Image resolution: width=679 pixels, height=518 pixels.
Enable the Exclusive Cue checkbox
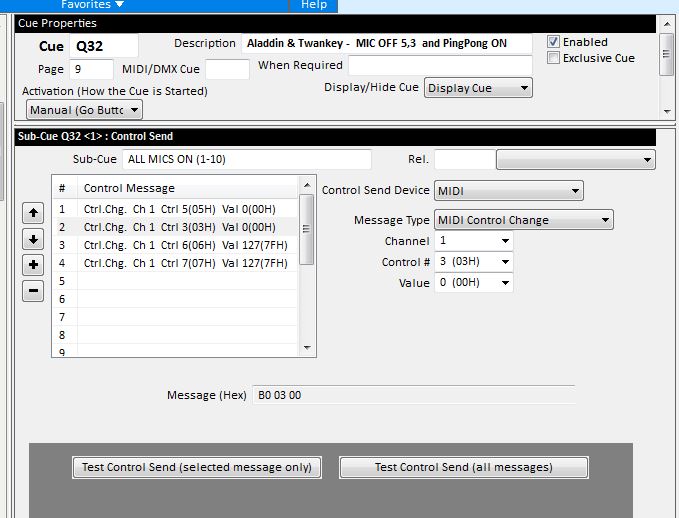554,58
